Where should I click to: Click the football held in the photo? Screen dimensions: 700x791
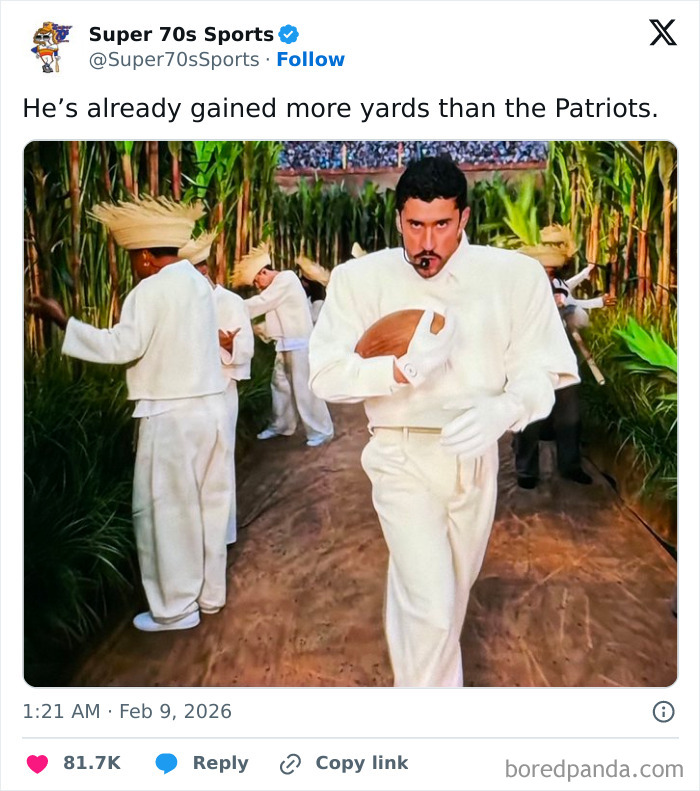pyautogui.click(x=396, y=334)
